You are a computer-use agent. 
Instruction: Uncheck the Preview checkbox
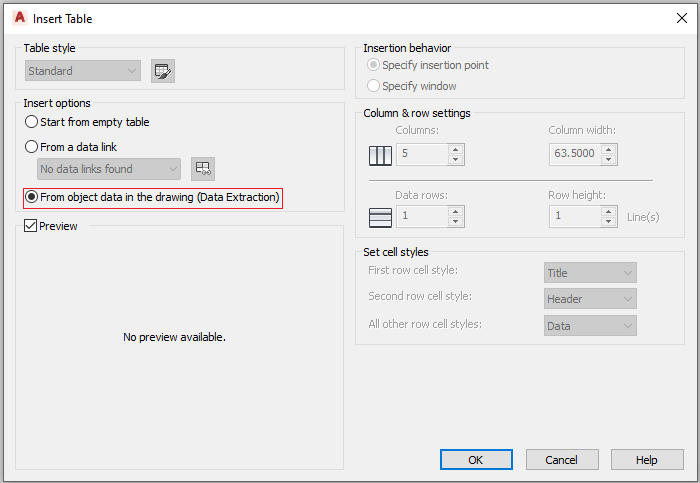(x=30, y=226)
